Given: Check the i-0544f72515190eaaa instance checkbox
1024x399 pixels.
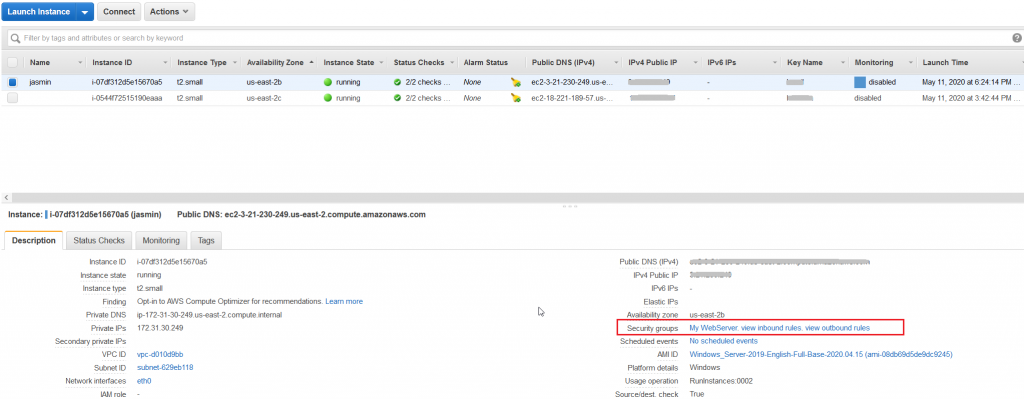Looking at the screenshot, I should 12,98.
